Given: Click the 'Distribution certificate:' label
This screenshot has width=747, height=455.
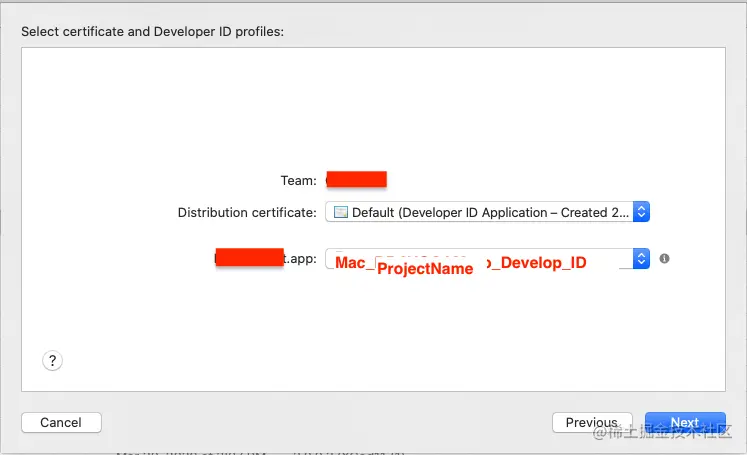Looking at the screenshot, I should tap(247, 212).
